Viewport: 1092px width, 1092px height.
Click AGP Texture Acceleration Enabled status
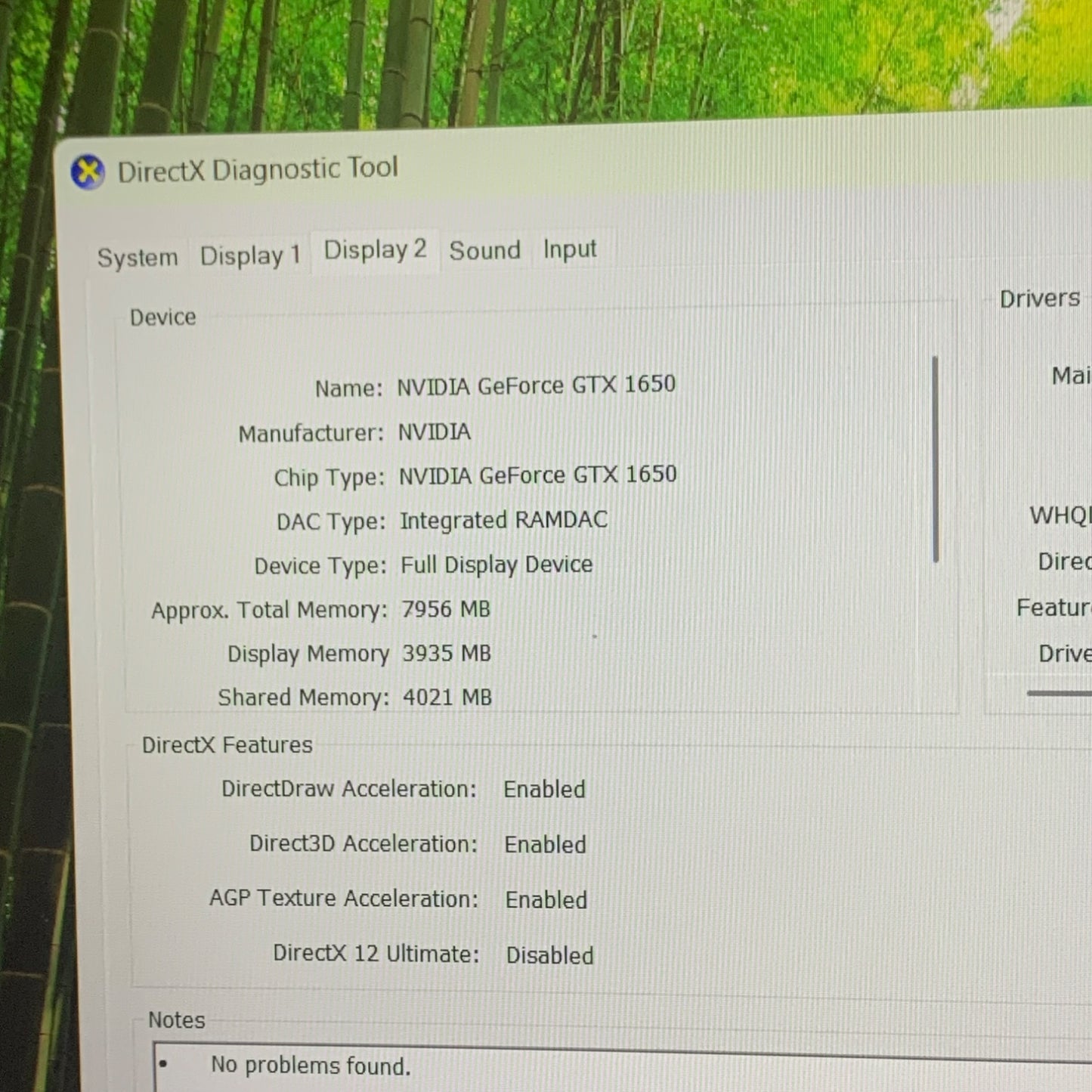point(546,899)
